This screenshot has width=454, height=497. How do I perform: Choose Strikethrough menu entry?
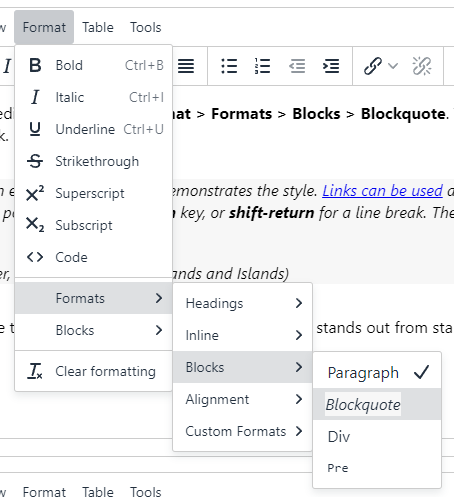(94, 161)
